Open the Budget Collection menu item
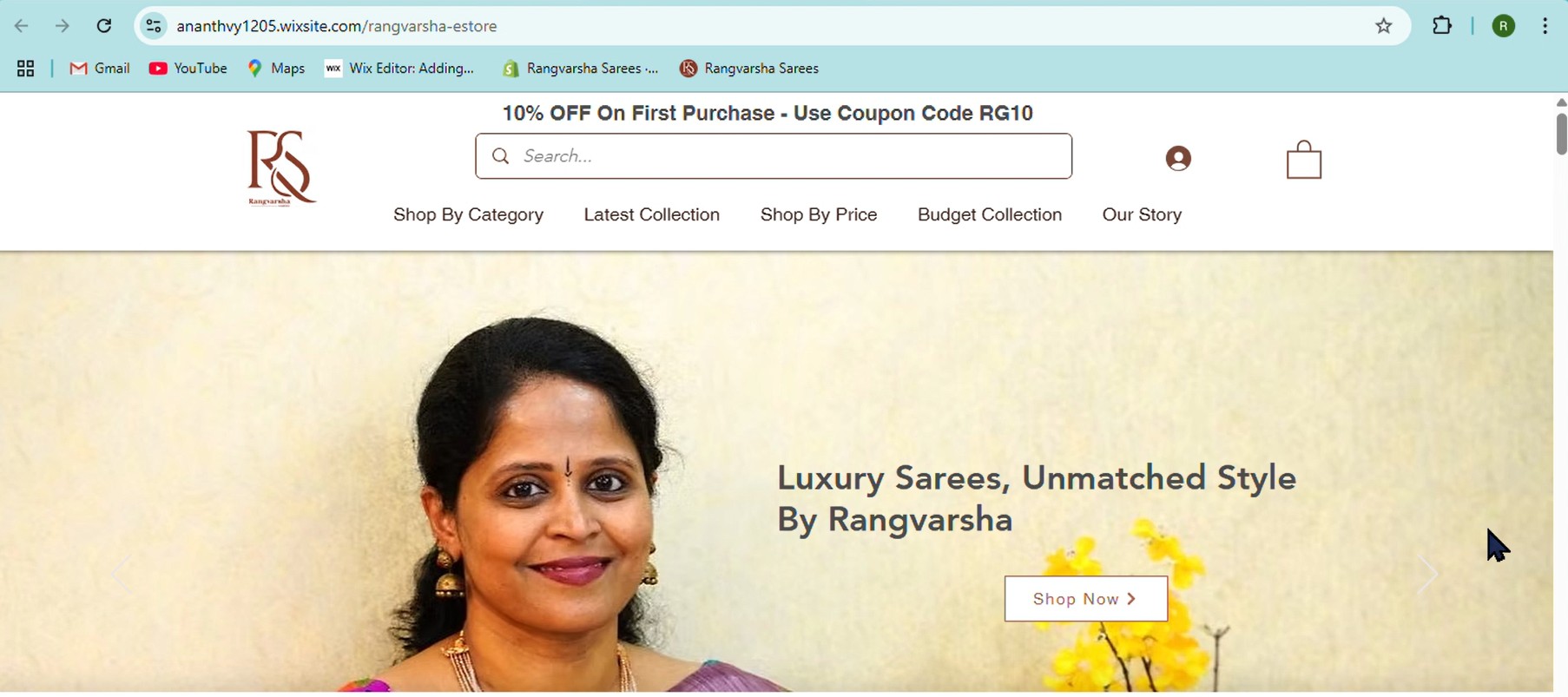Viewport: 1568px width, 697px height. (990, 215)
